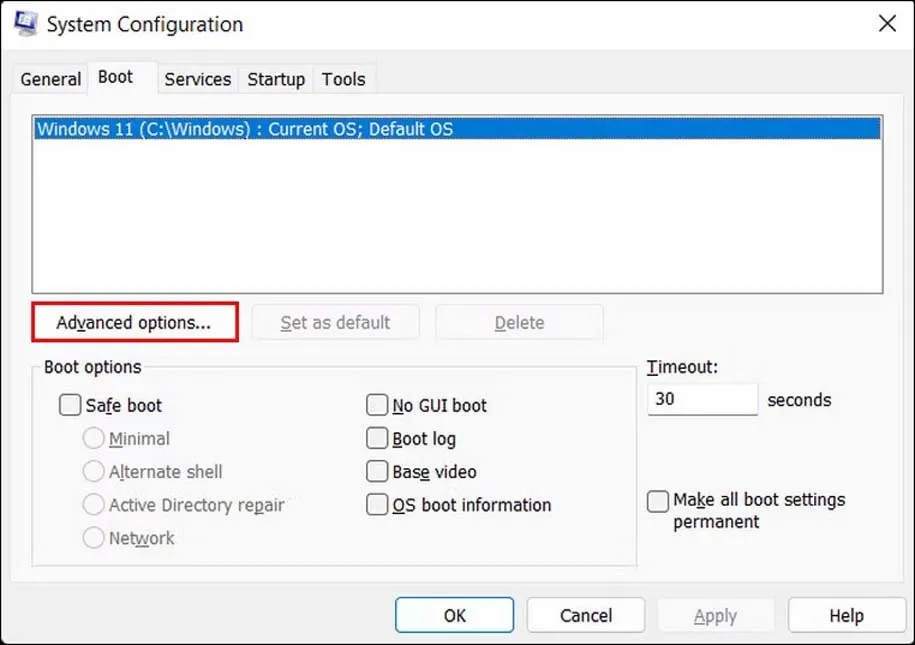The image size is (915, 645).
Task: Switch to the General tab
Action: (51, 79)
